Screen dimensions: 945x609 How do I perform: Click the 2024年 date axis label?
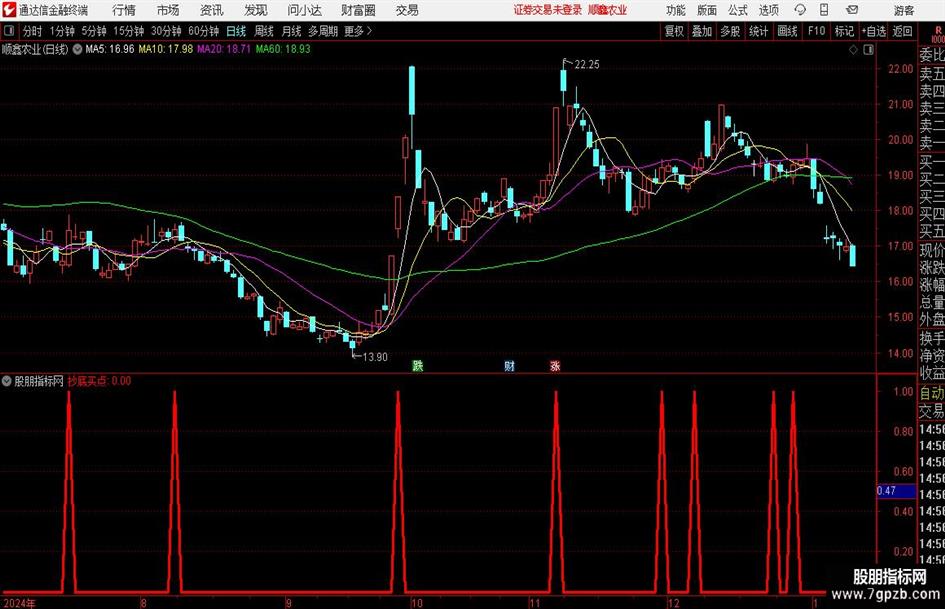20,603
